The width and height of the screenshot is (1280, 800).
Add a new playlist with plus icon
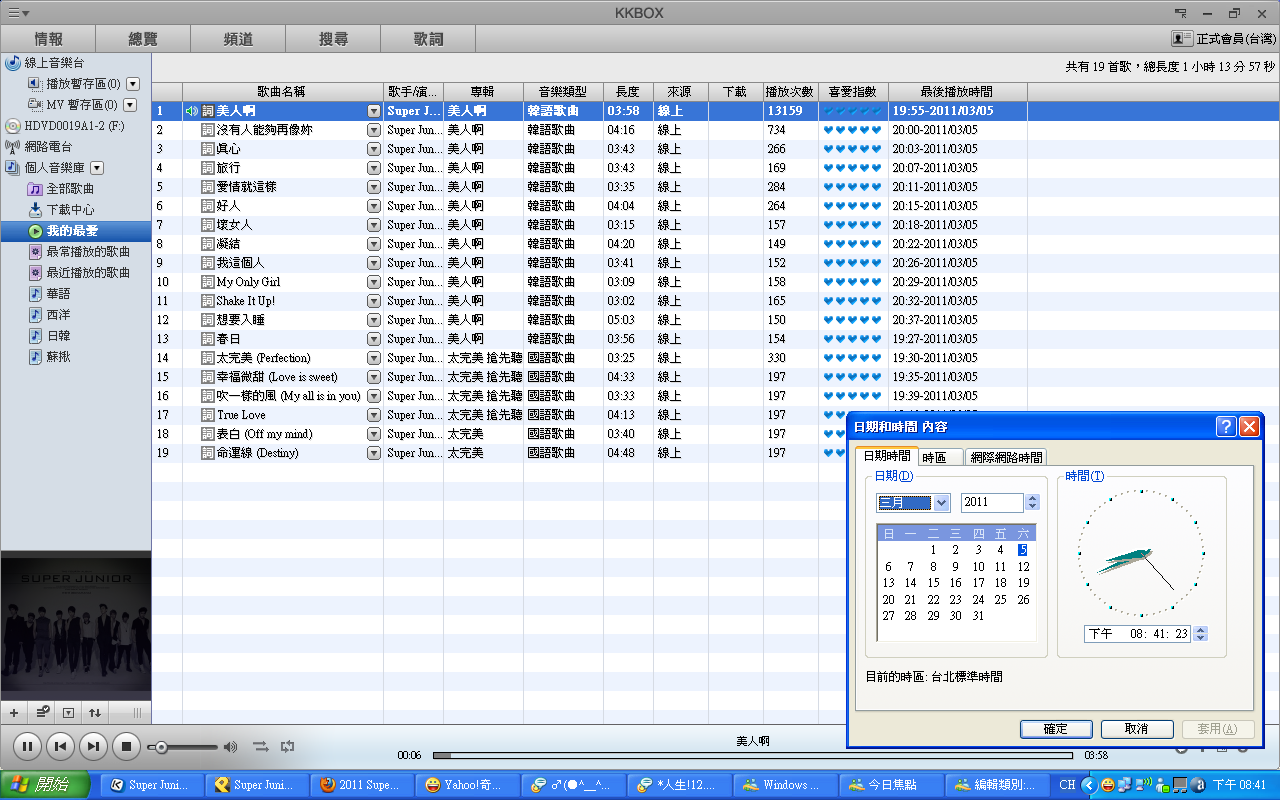(x=14, y=713)
